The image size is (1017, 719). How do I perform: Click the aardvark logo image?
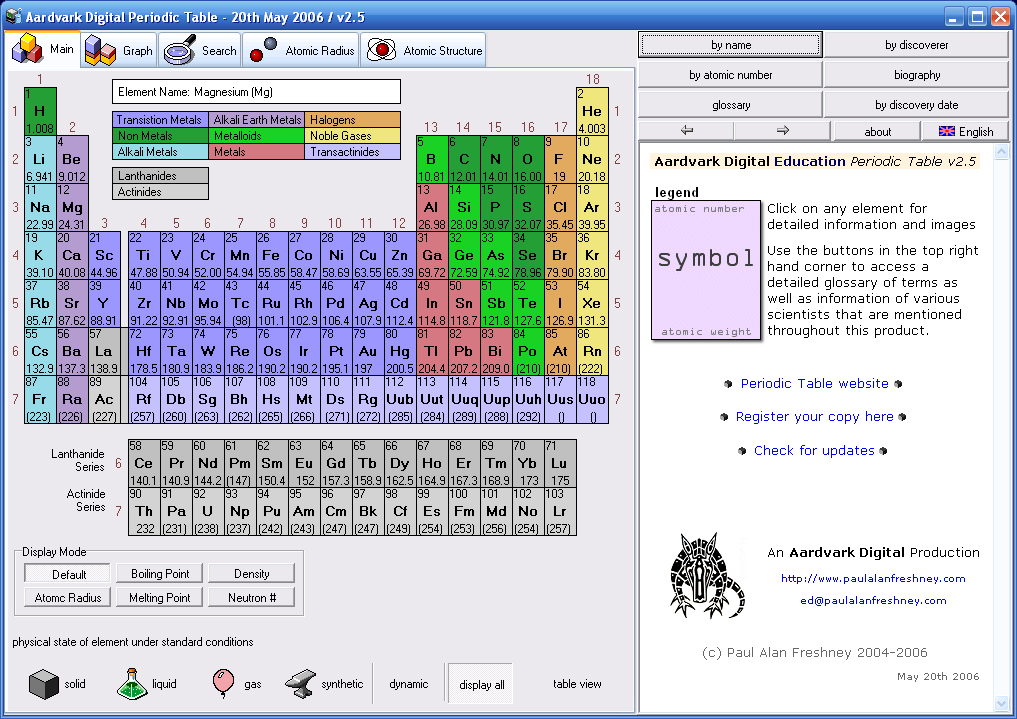click(707, 576)
